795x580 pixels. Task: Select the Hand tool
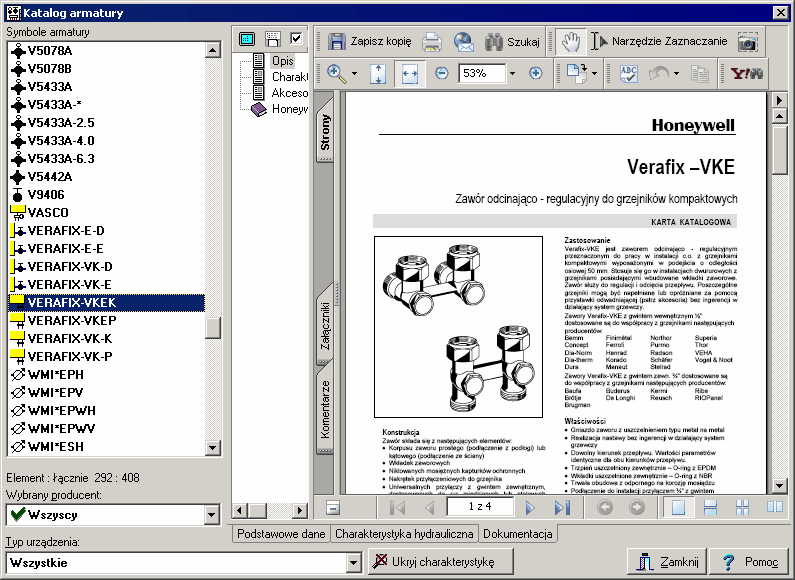point(570,42)
